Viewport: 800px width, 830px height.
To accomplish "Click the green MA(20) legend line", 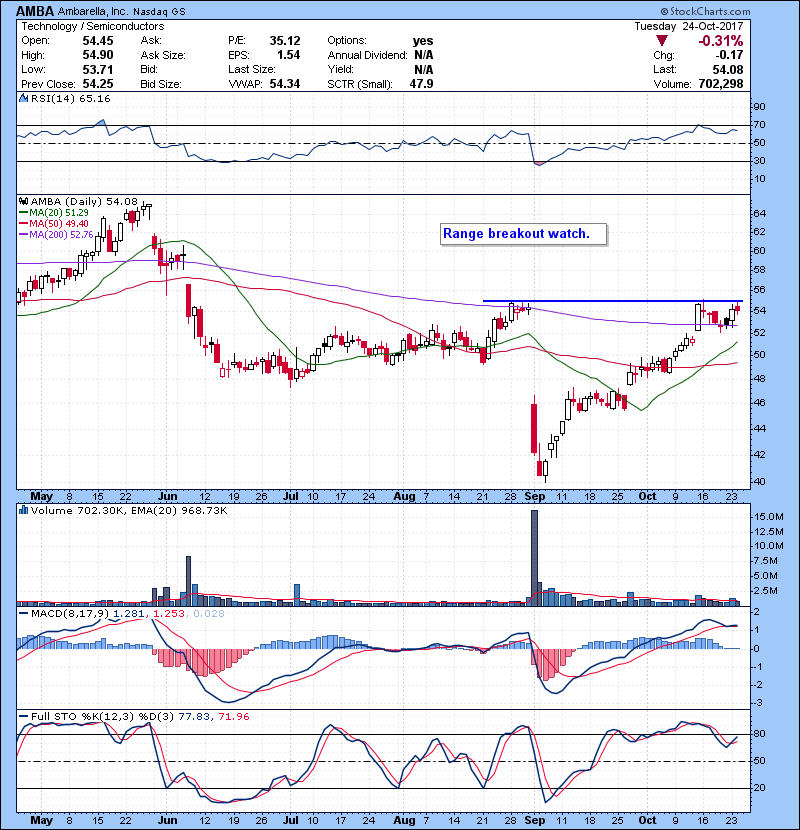I will (23, 213).
